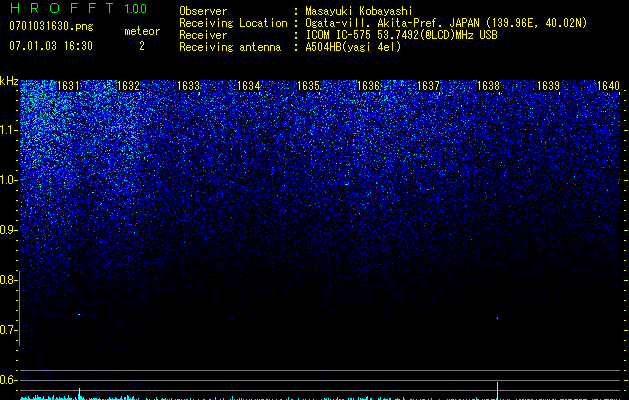Click the 1640 time label
The image size is (629, 400).
608,86
